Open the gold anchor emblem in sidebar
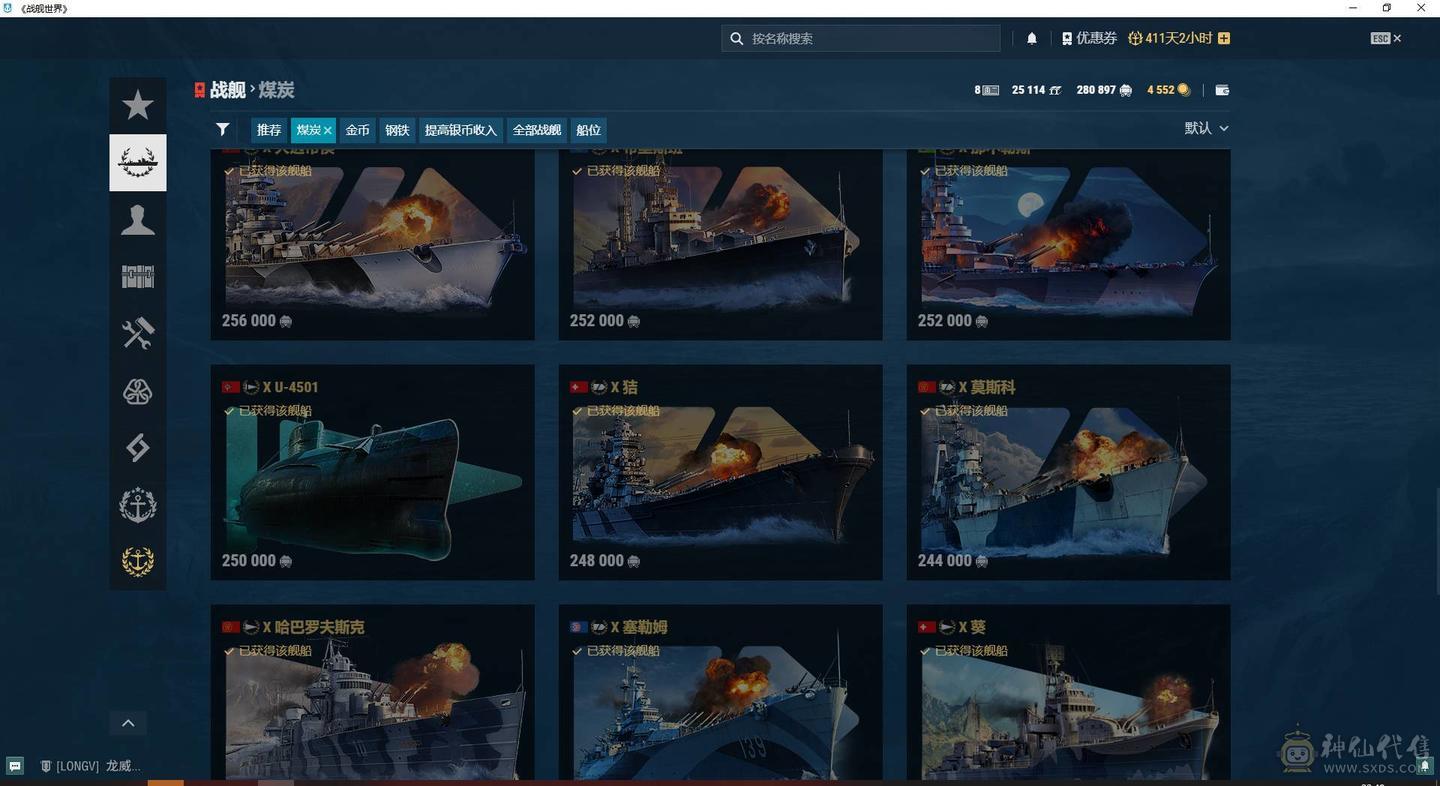 click(138, 562)
